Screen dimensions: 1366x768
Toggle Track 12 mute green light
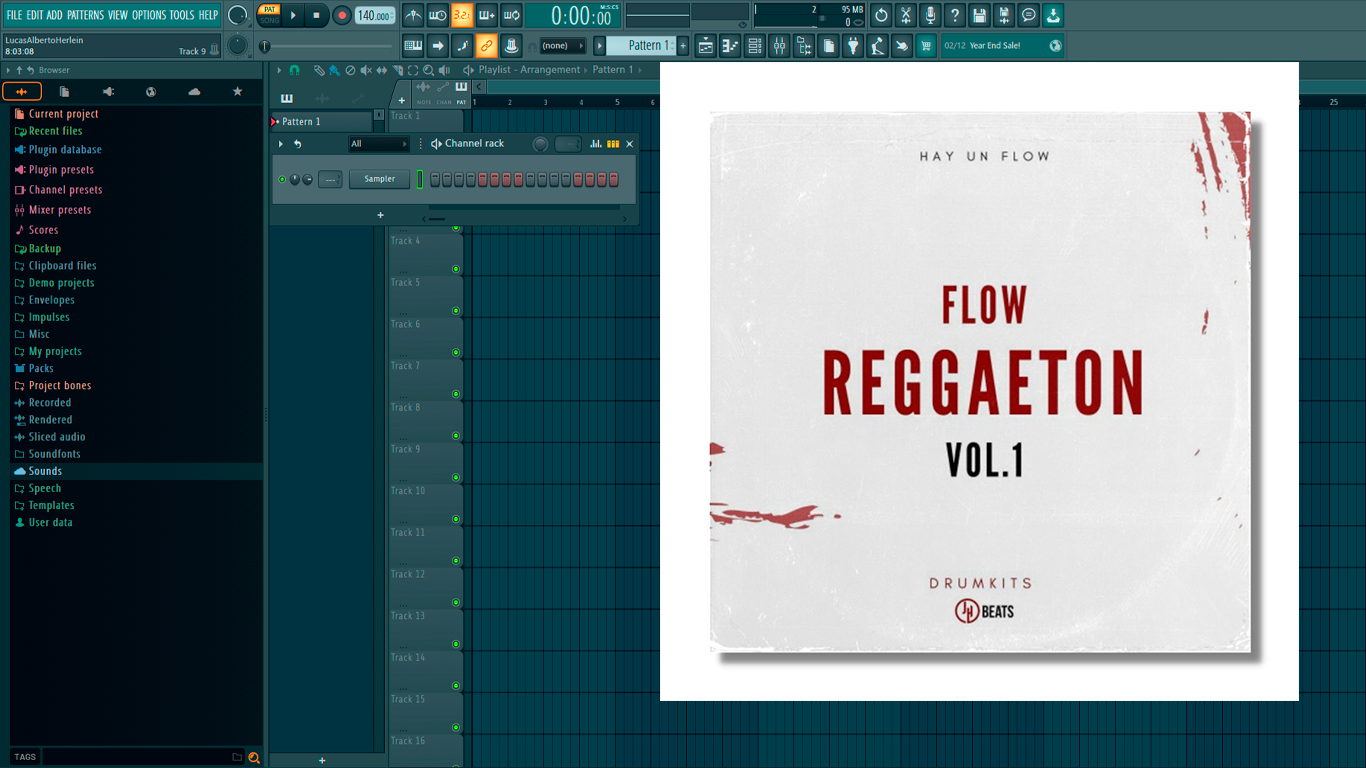(456, 602)
